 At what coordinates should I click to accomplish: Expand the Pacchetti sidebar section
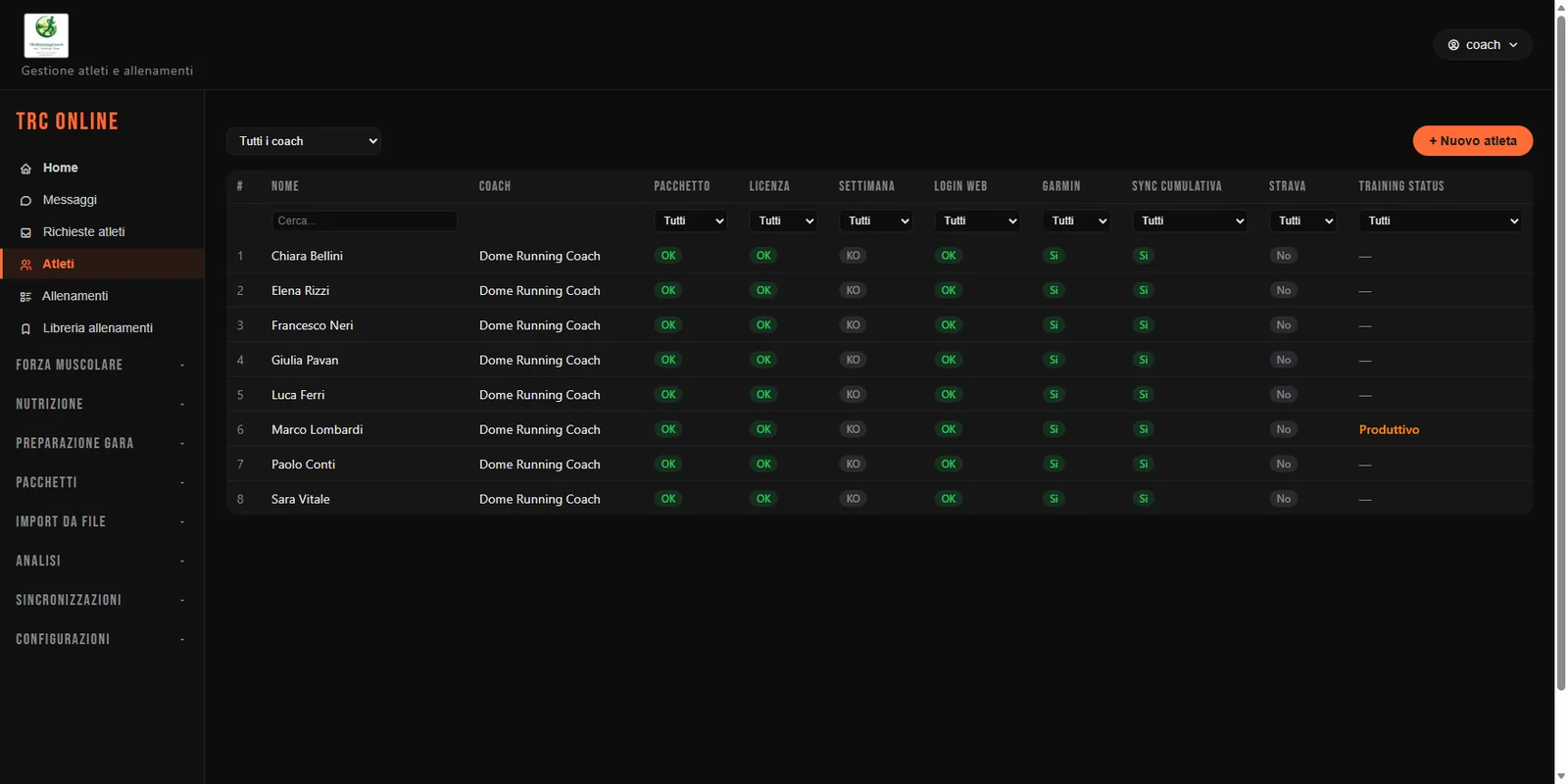(102, 482)
